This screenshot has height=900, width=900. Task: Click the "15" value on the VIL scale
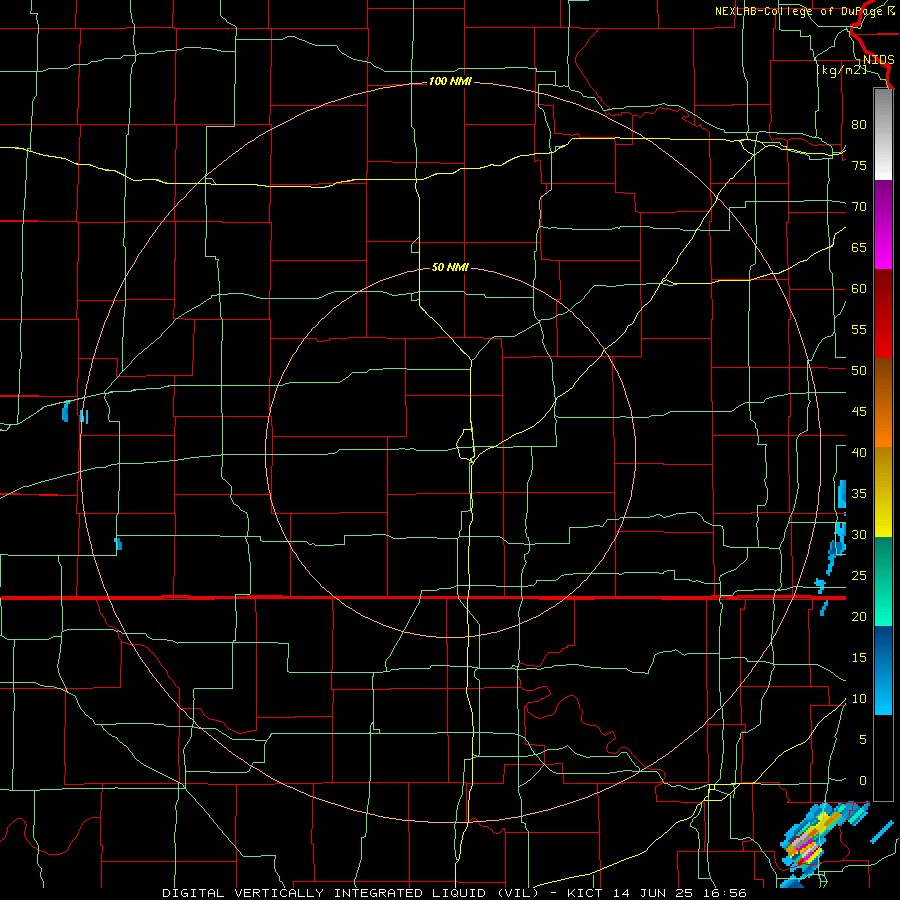(x=859, y=658)
